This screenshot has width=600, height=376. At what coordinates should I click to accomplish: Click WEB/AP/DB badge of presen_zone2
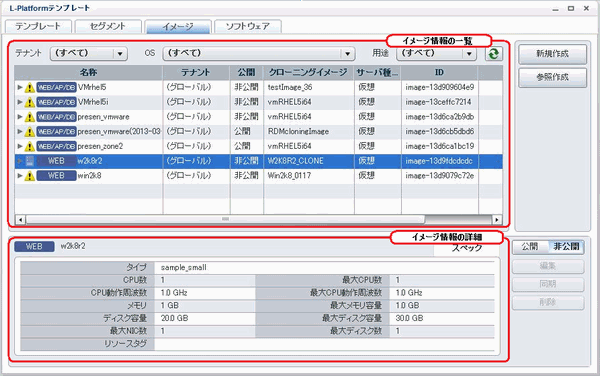[56, 146]
